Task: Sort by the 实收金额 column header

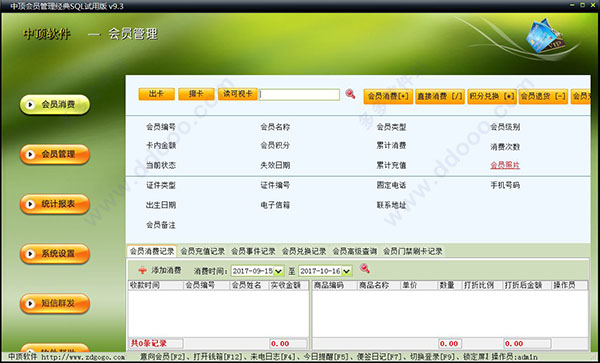Action: (x=289, y=285)
